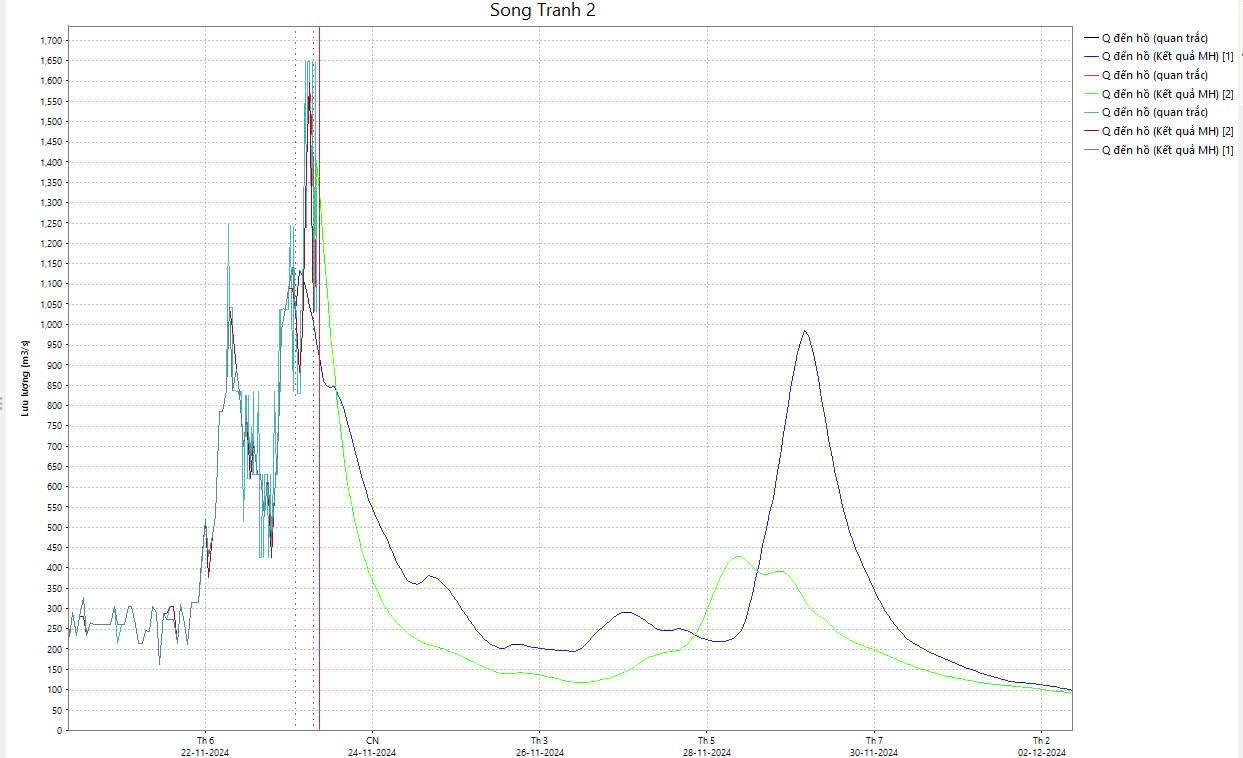
Task: Click the red vertical time marker line
Action: [319, 500]
